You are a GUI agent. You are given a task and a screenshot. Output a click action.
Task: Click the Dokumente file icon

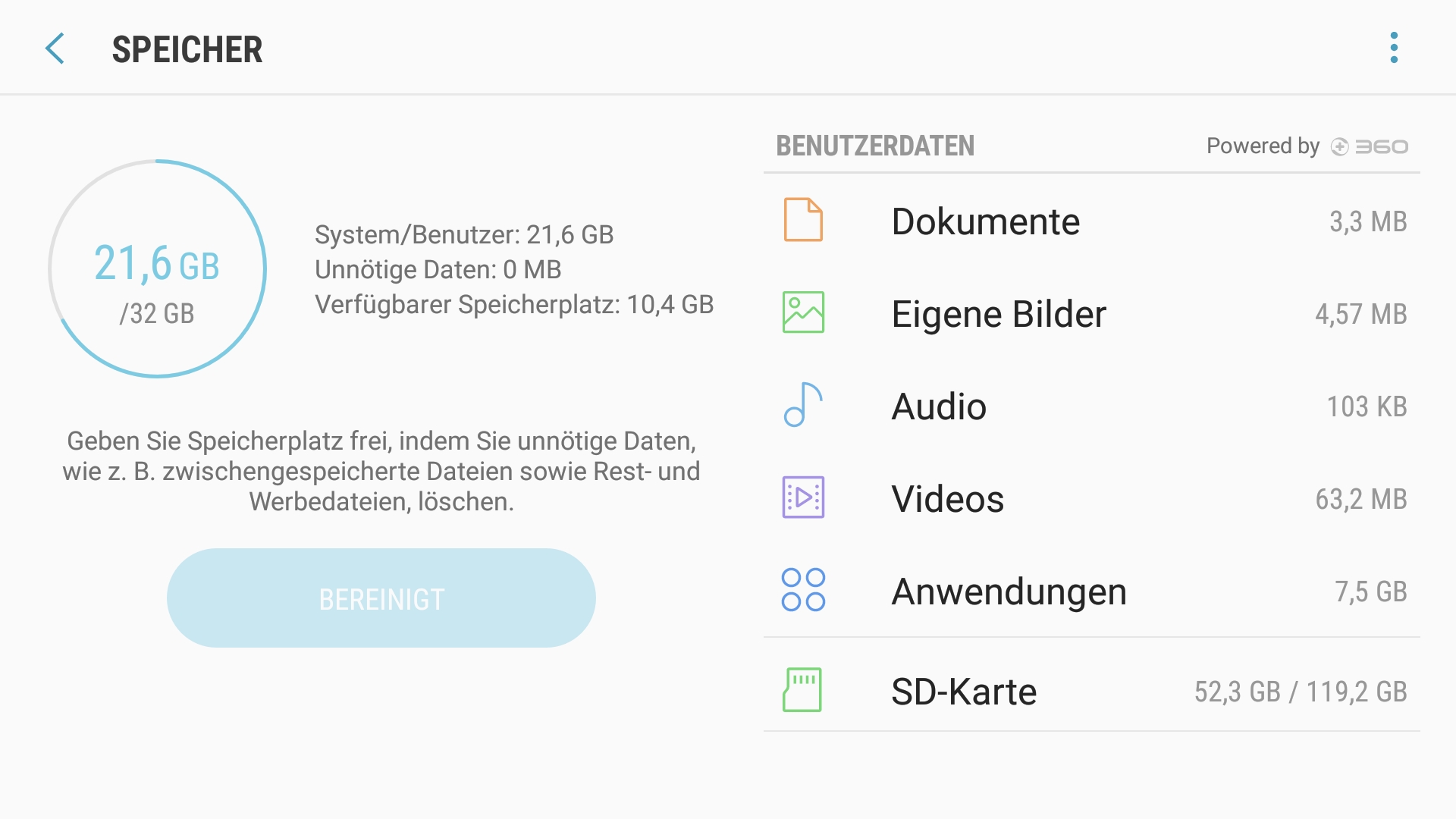pos(802,221)
